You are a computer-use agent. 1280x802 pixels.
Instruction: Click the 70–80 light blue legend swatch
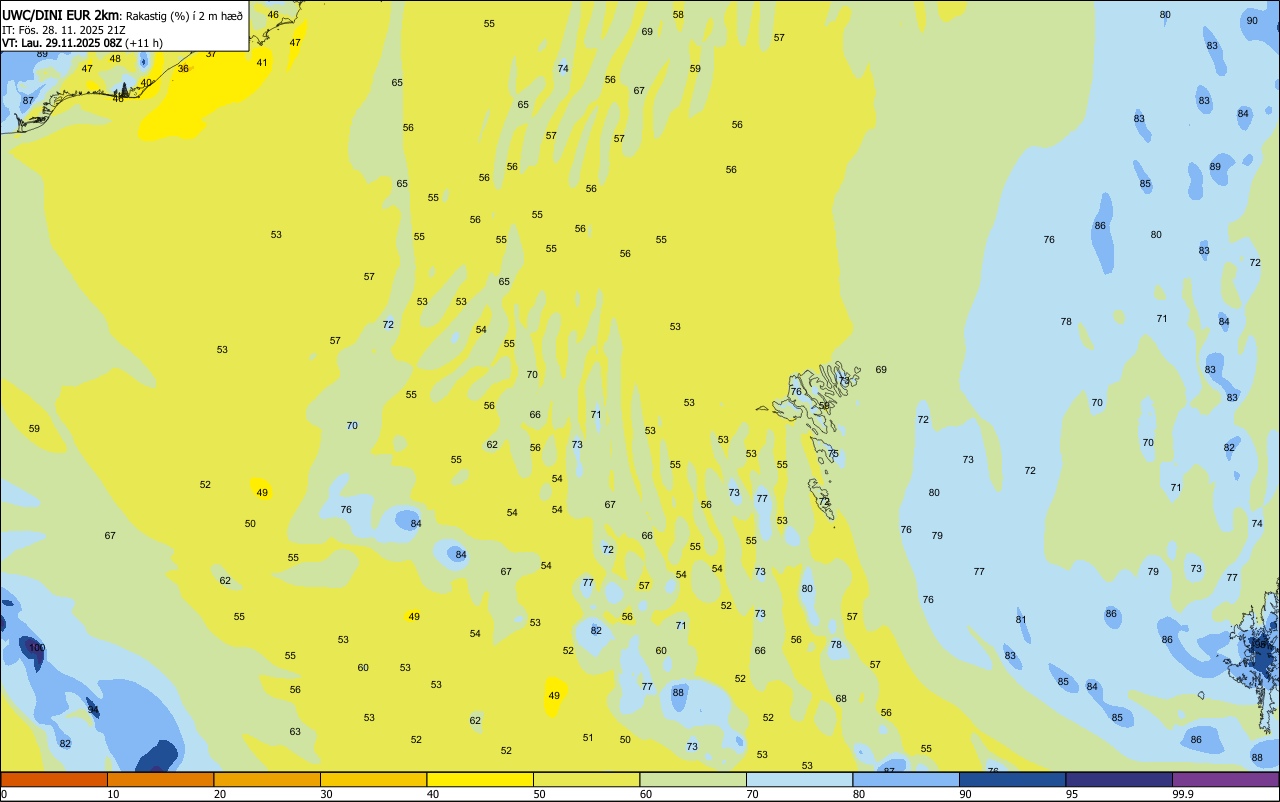799,779
